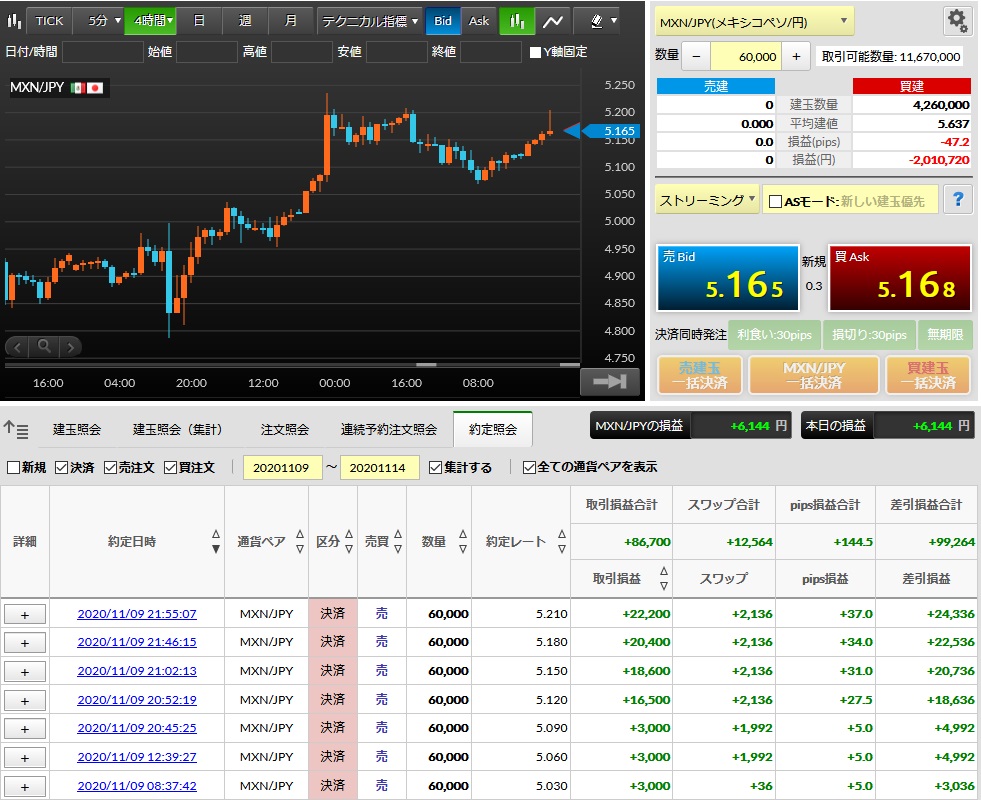Open the help question mark button
The height and width of the screenshot is (800, 981).
[x=958, y=200]
